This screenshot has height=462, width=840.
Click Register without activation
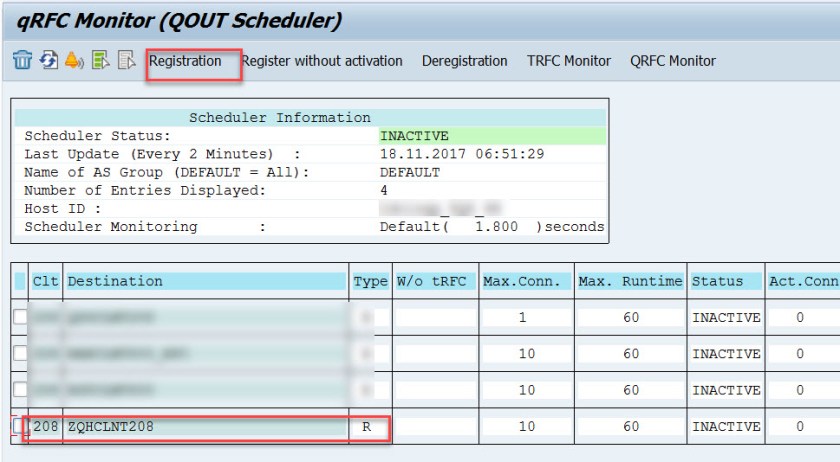(322, 61)
